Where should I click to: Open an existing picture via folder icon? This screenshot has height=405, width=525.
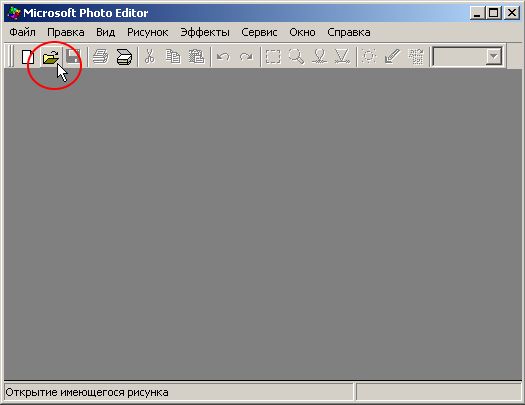point(51,57)
